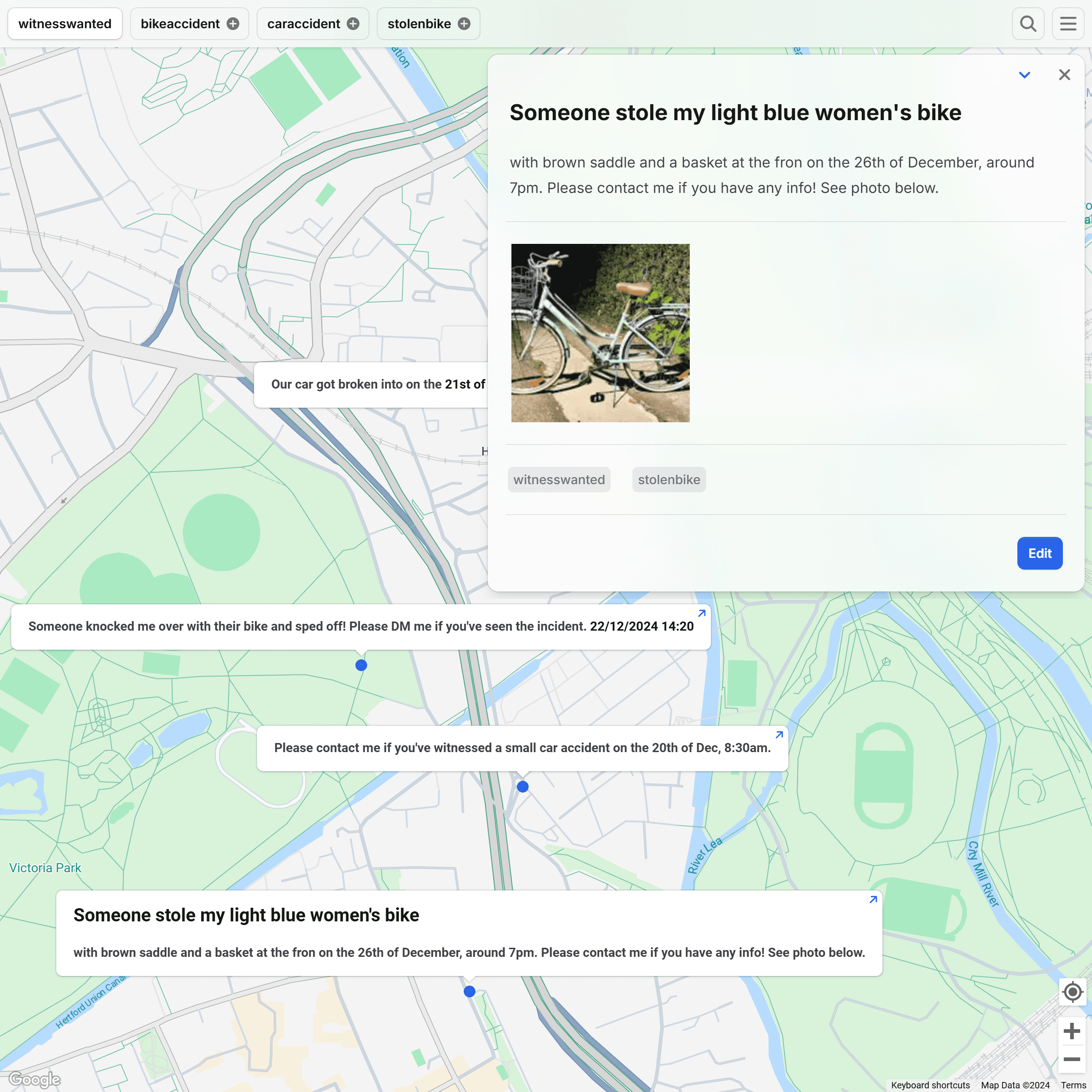Viewport: 1092px width, 1092px height.
Task: Open the search magnifier icon
Action: tap(1027, 24)
